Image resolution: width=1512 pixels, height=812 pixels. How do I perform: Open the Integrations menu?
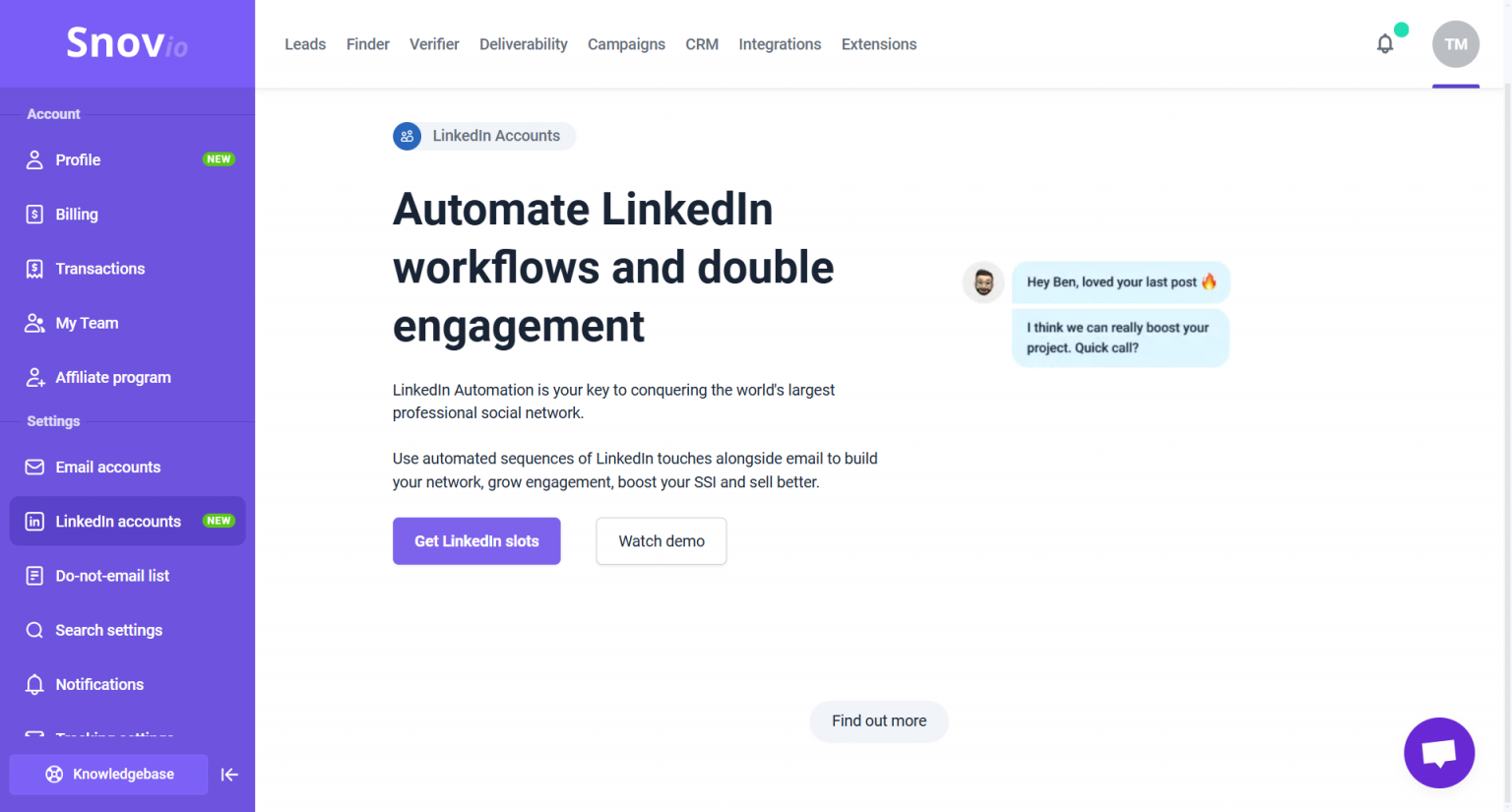tap(780, 44)
